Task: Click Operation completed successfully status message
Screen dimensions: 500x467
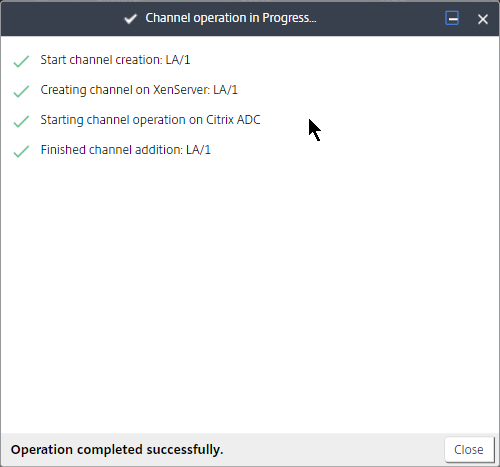Action: point(117,450)
